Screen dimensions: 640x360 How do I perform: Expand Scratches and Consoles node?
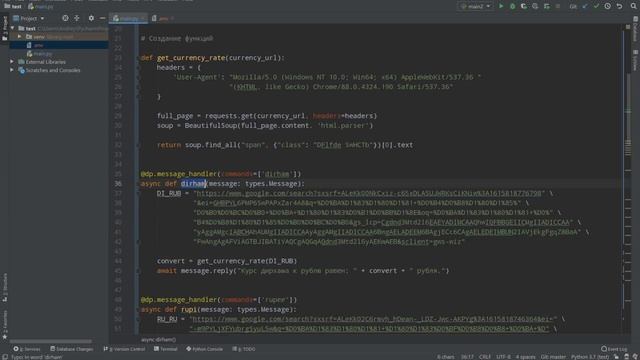point(12,70)
